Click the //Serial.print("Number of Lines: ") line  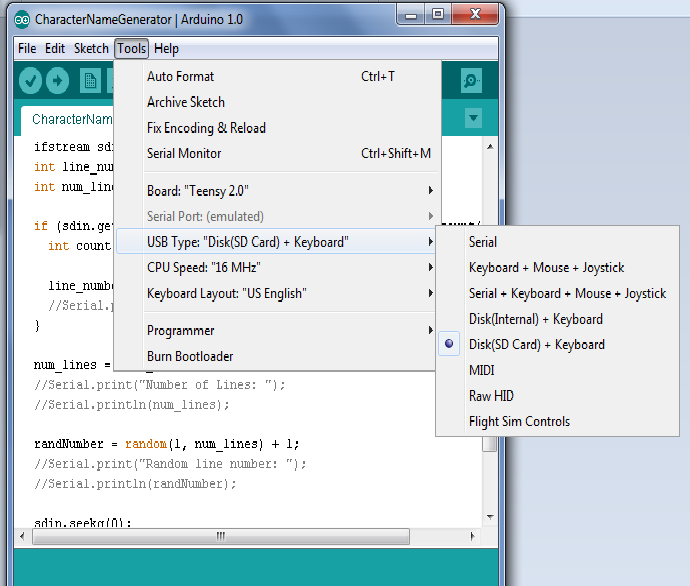point(160,385)
